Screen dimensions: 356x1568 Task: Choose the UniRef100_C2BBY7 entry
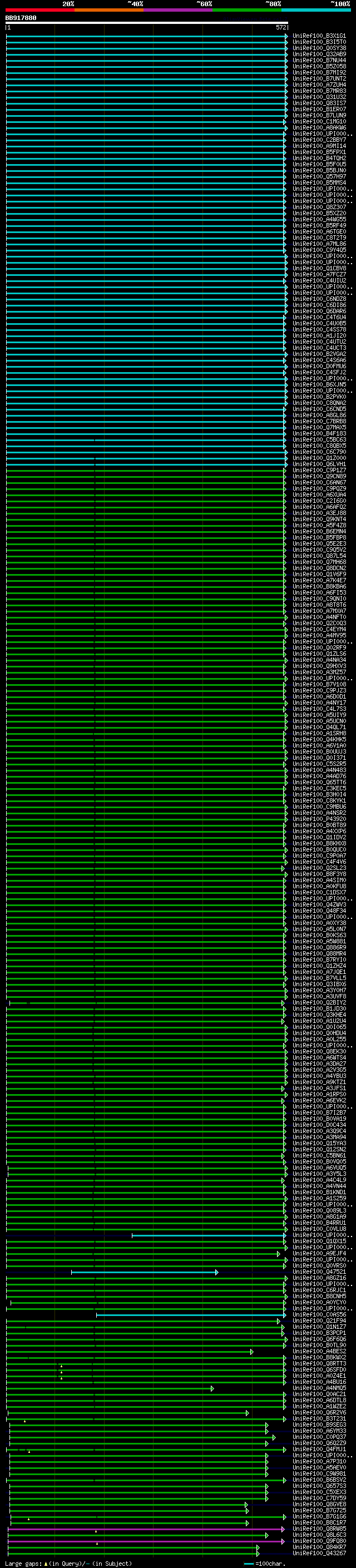click(x=319, y=140)
